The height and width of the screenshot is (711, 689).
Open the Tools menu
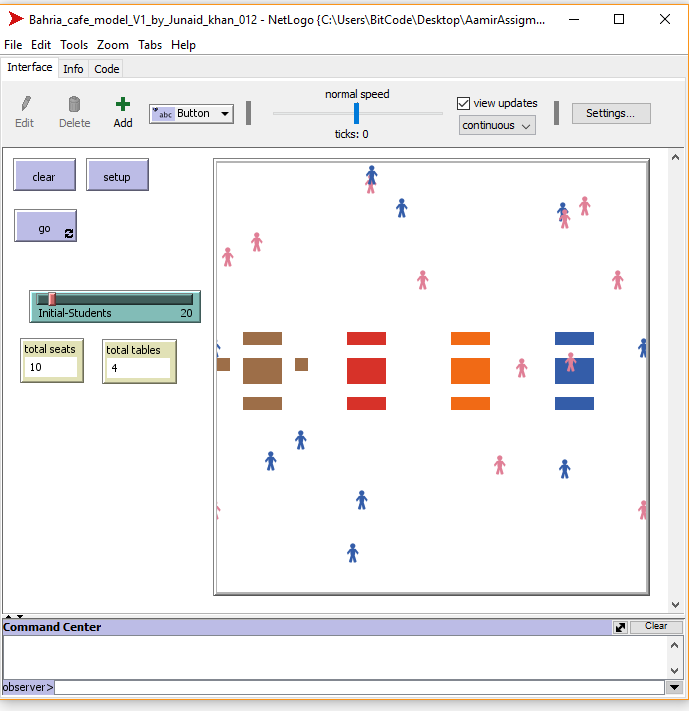point(74,45)
